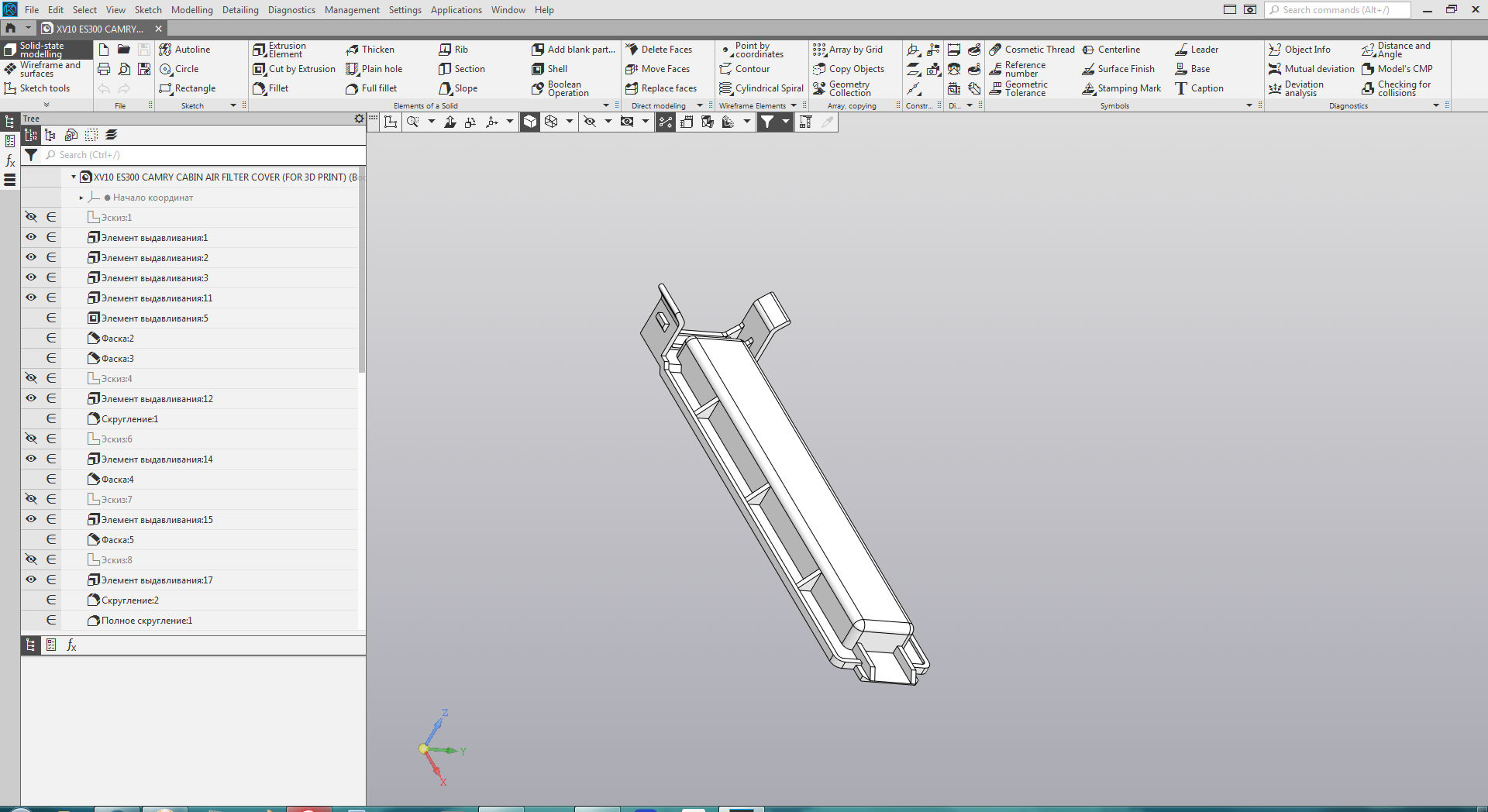Click the Cut by Extrusion tool

click(x=294, y=69)
